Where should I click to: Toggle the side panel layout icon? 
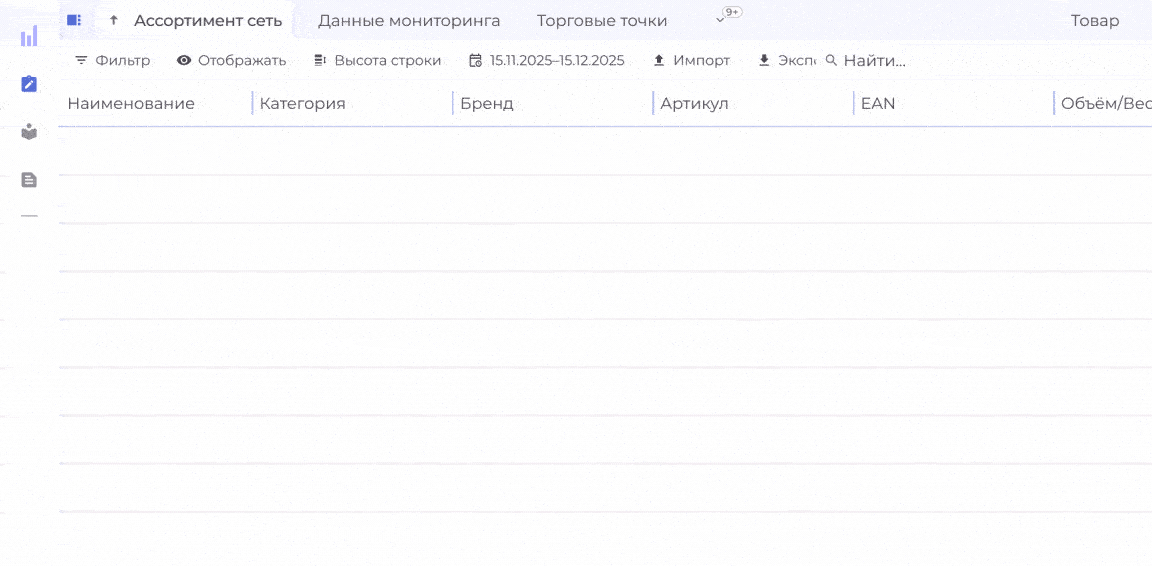tap(74, 20)
